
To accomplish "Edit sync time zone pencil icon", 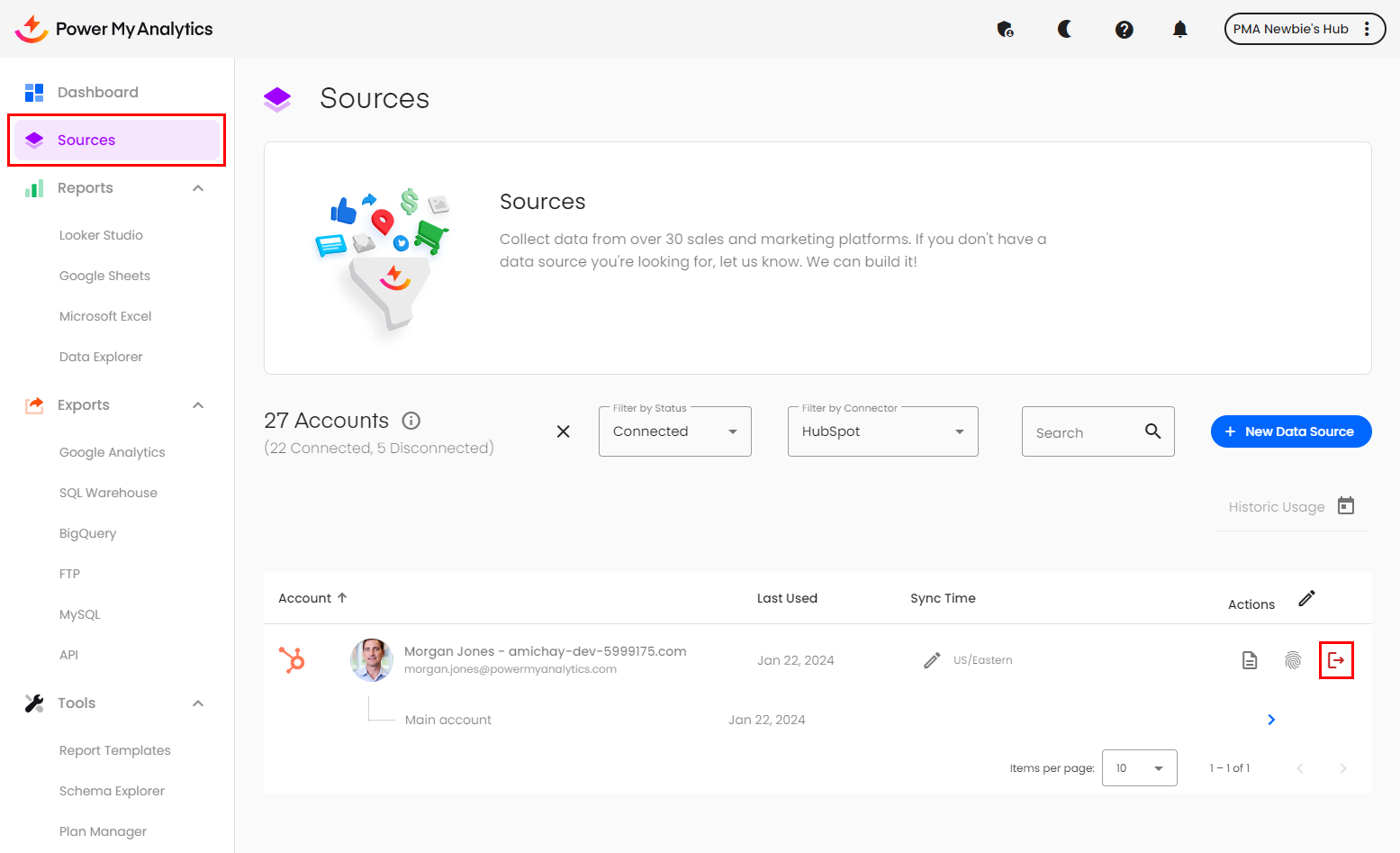I will point(932,660).
